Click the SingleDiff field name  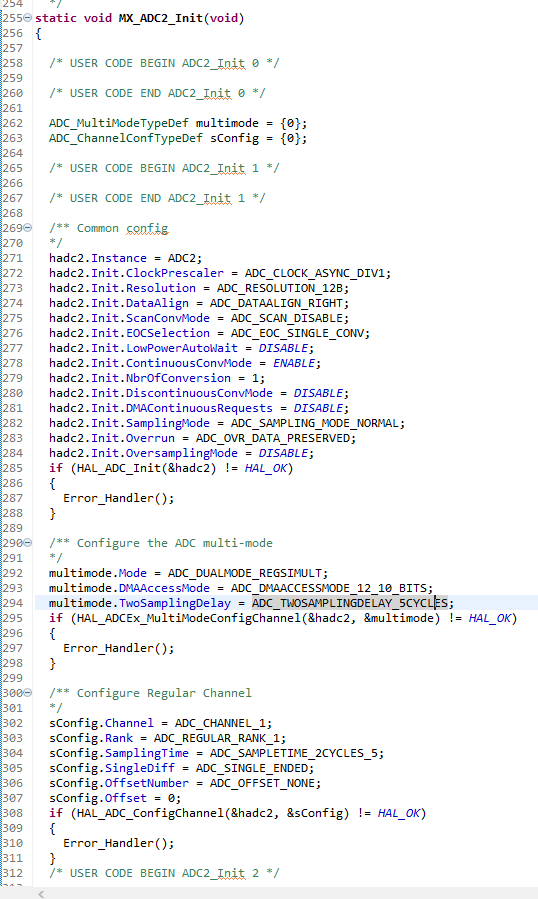pos(140,768)
